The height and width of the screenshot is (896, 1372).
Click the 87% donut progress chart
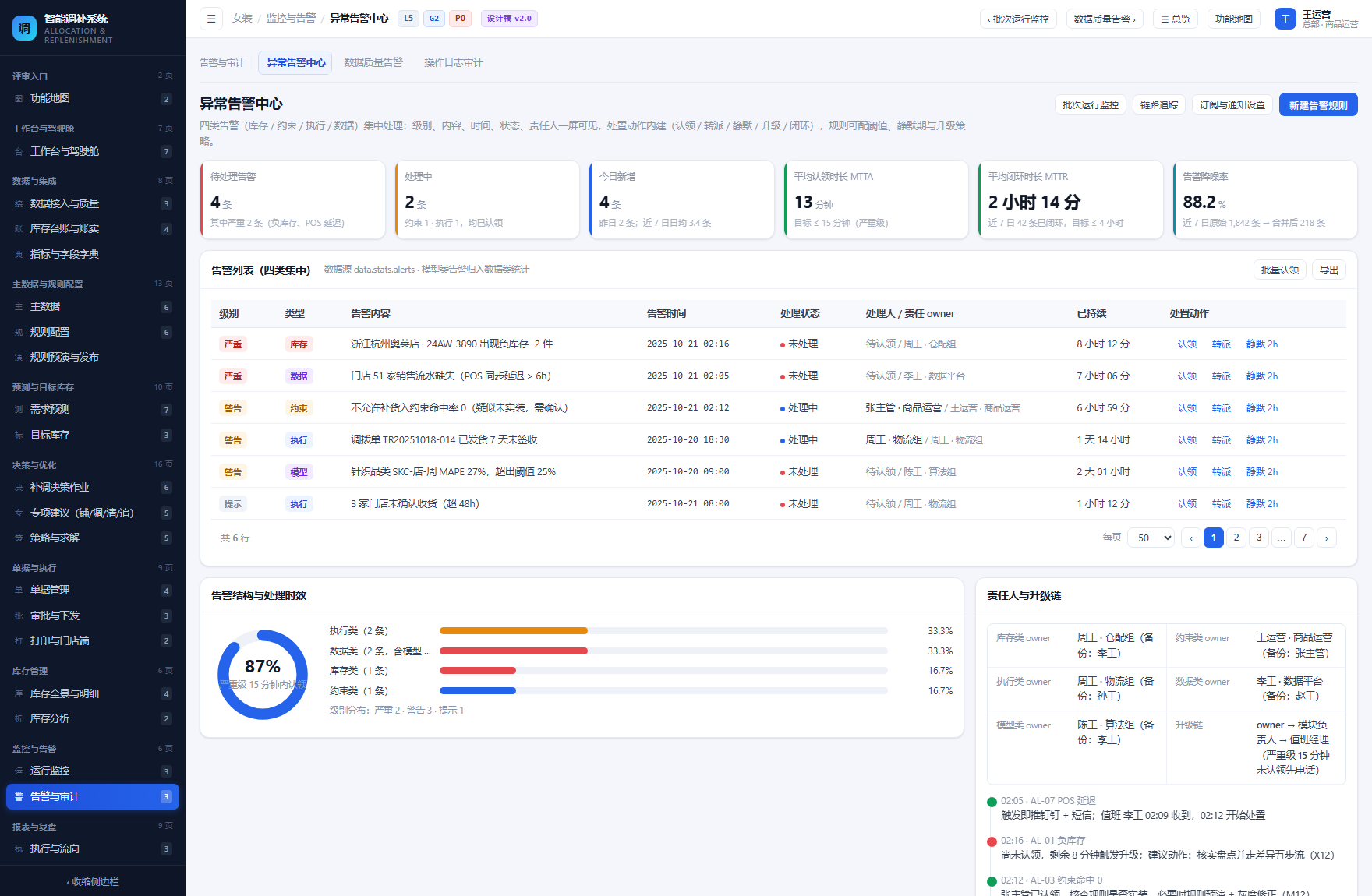pos(263,675)
